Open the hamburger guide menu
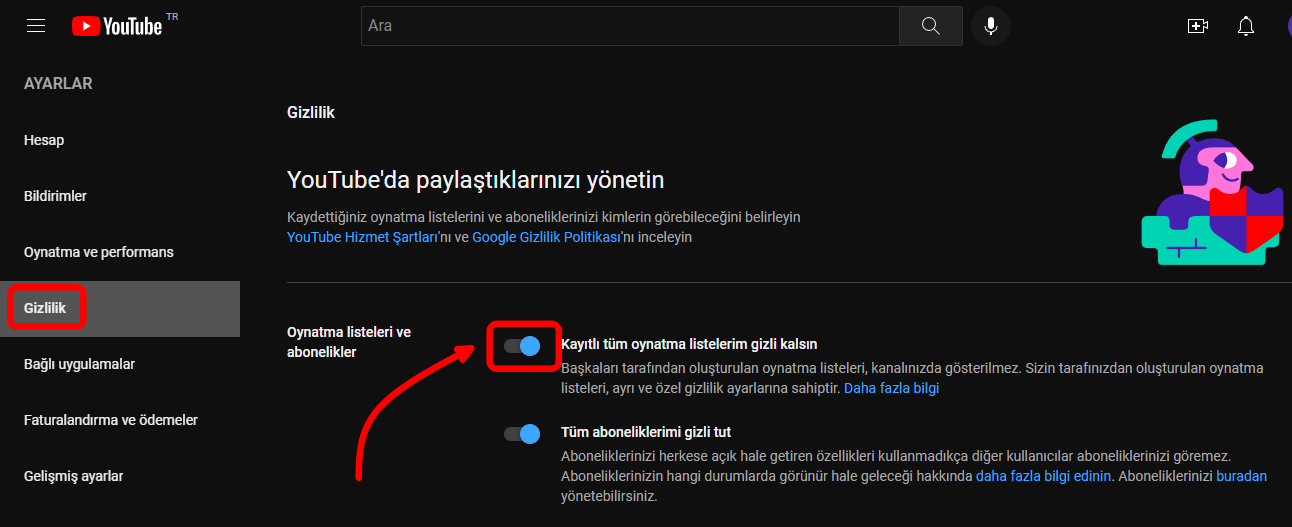This screenshot has height=527, width=1292. (x=36, y=26)
